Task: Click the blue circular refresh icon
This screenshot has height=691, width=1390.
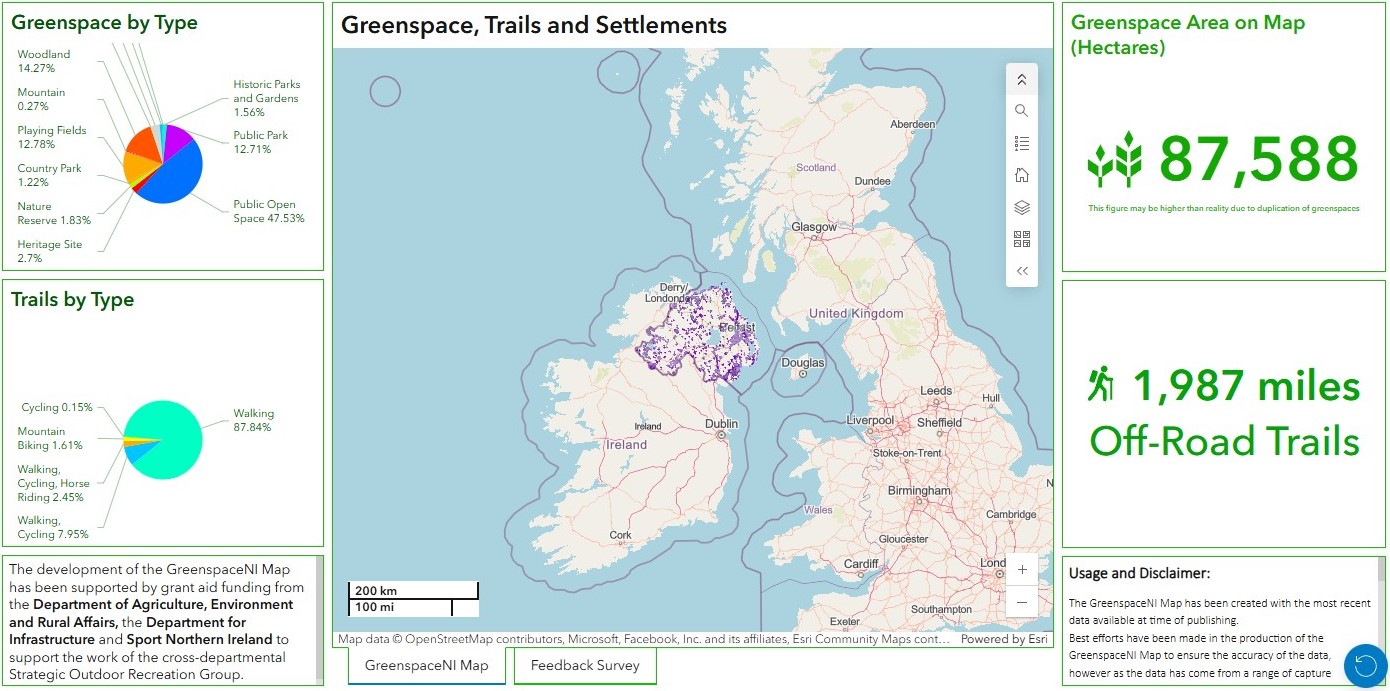Action: click(x=1365, y=666)
